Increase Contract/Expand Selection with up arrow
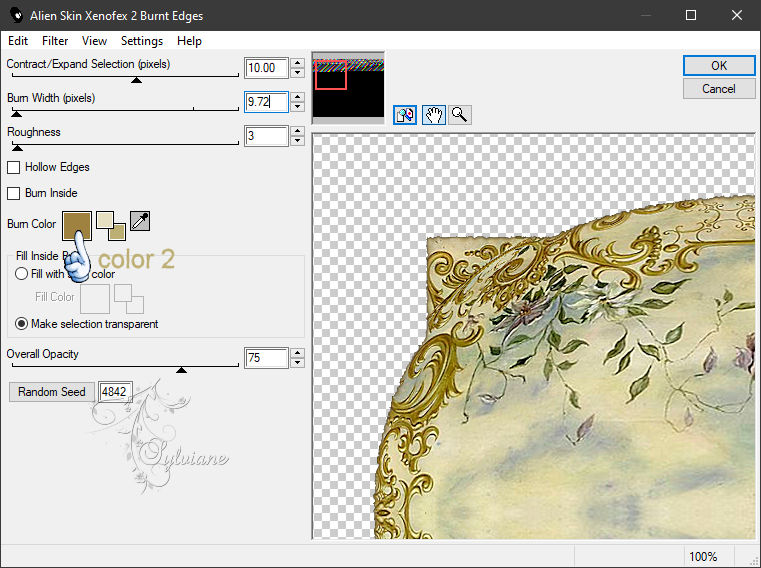The image size is (761, 568). coord(298,63)
